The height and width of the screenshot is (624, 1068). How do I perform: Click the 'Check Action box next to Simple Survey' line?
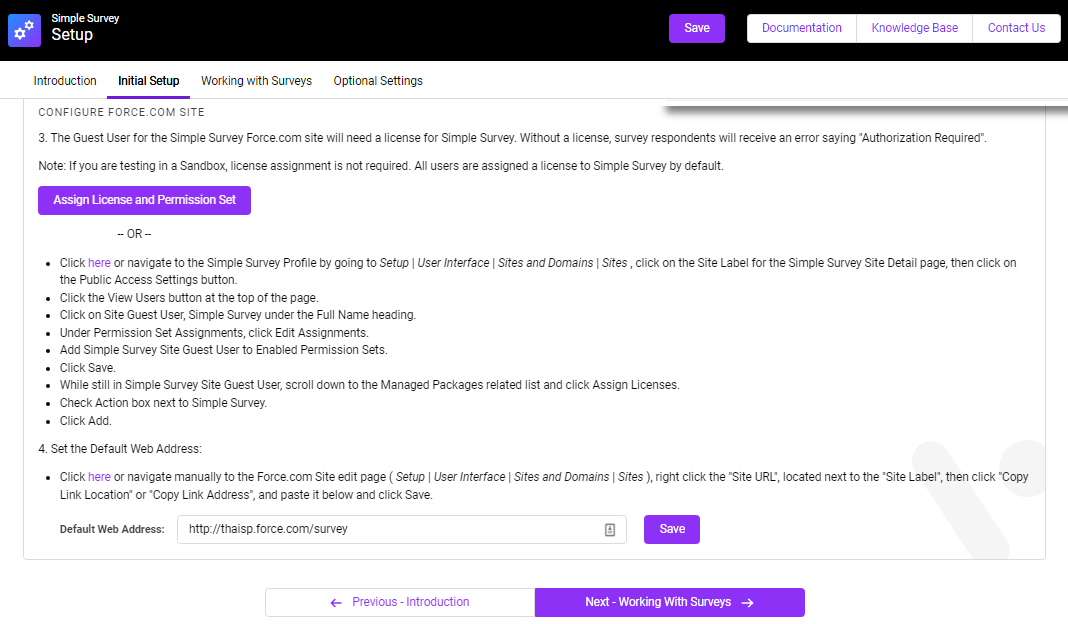(163, 403)
